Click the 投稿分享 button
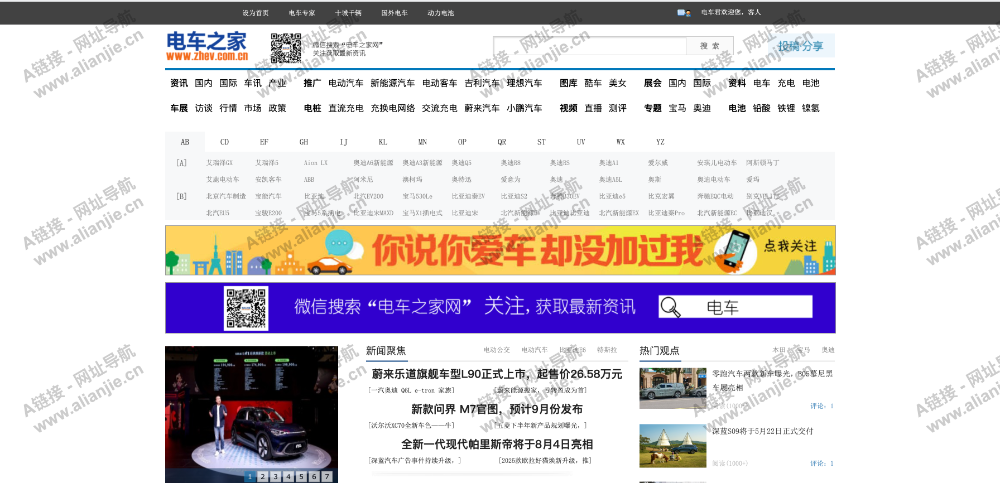The width and height of the screenshot is (1000, 483). point(800,46)
